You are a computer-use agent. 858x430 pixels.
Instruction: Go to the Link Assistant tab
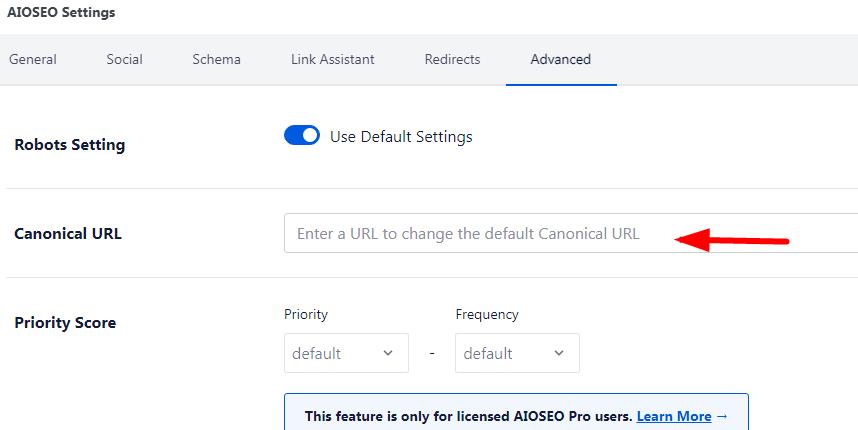click(x=333, y=59)
